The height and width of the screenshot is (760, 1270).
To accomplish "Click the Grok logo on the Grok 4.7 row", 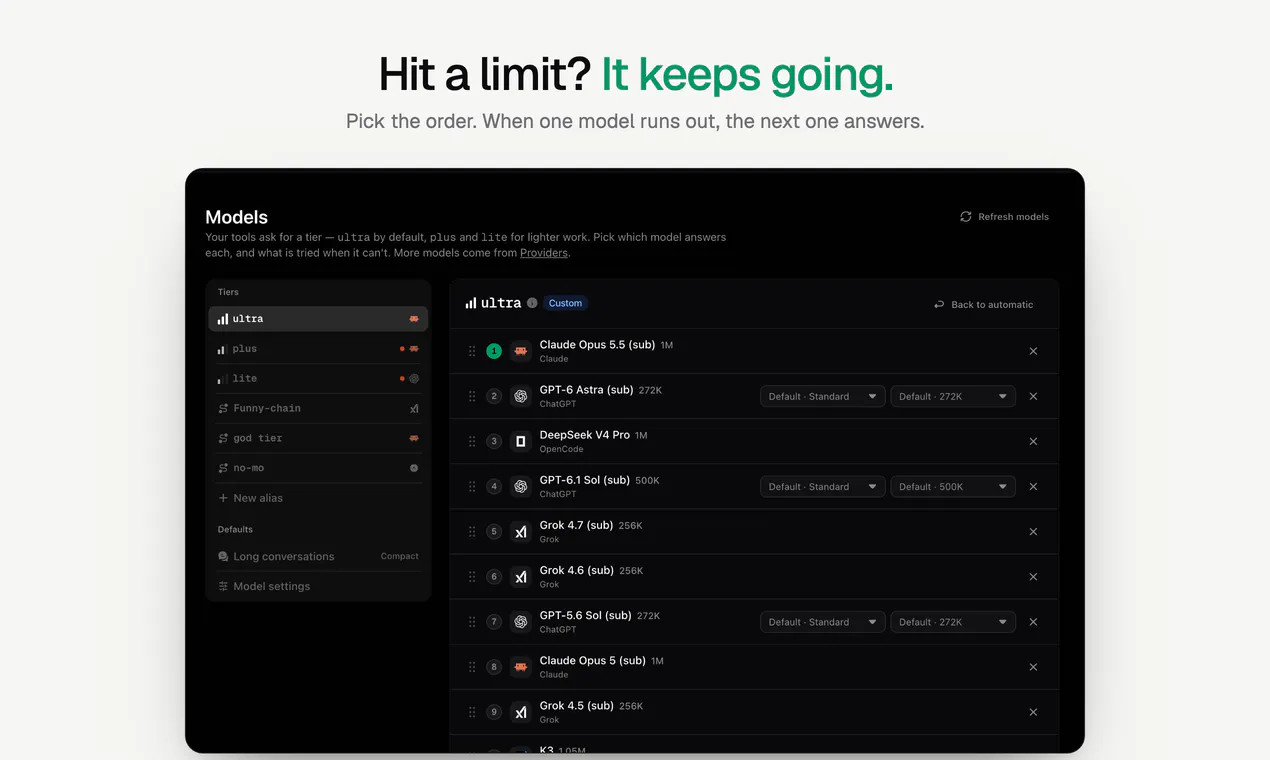I will pyautogui.click(x=520, y=532).
